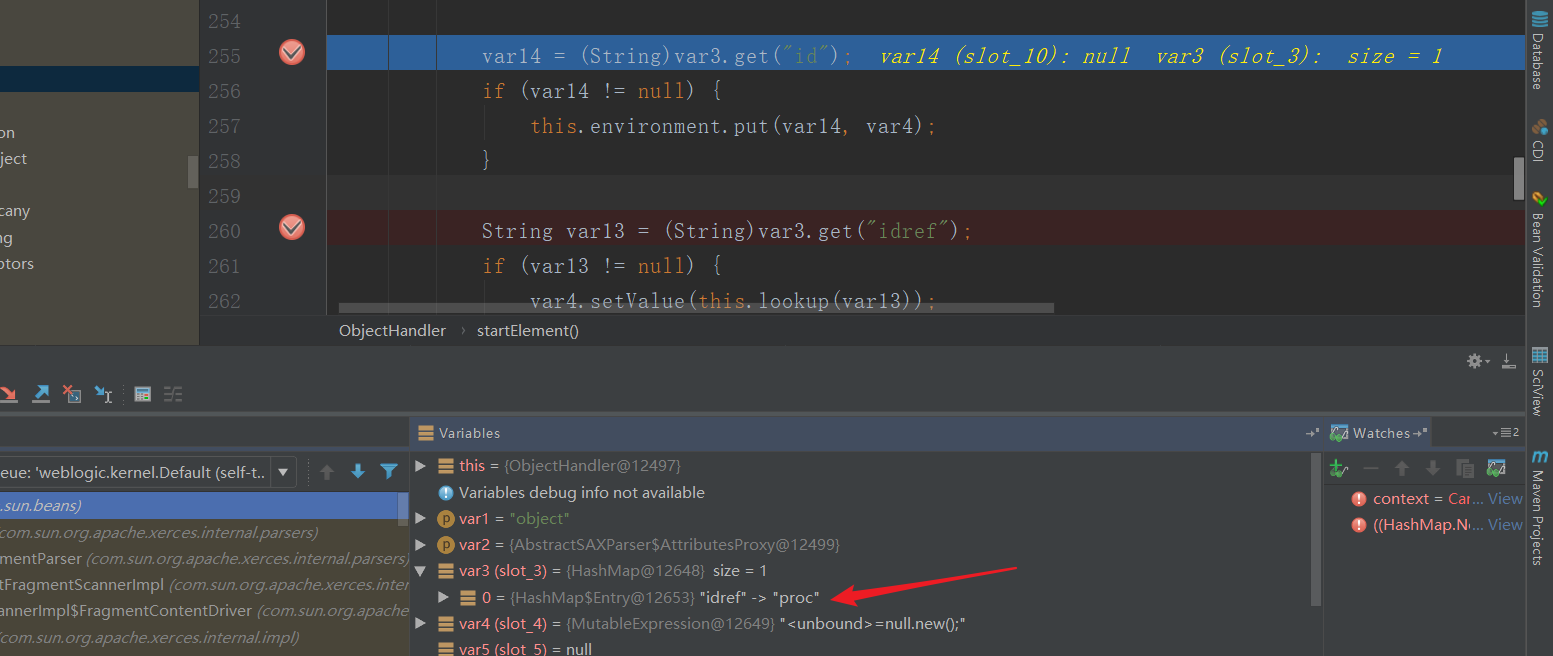Click the error icon beside context watch
The image size is (1553, 656).
click(1358, 498)
